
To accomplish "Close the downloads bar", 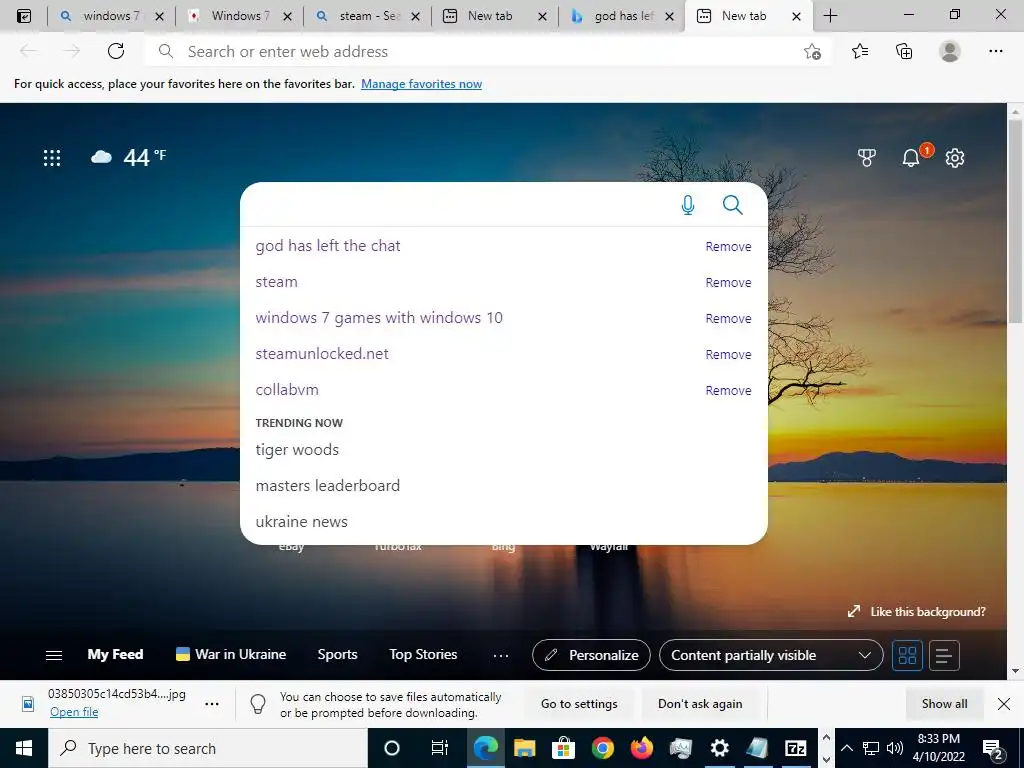I will 1004,703.
